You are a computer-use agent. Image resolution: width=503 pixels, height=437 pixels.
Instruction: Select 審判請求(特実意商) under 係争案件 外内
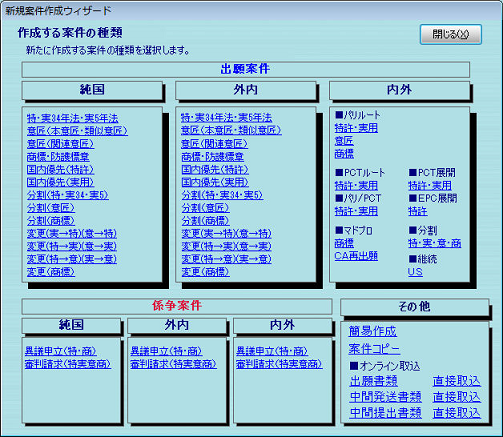tap(173, 364)
